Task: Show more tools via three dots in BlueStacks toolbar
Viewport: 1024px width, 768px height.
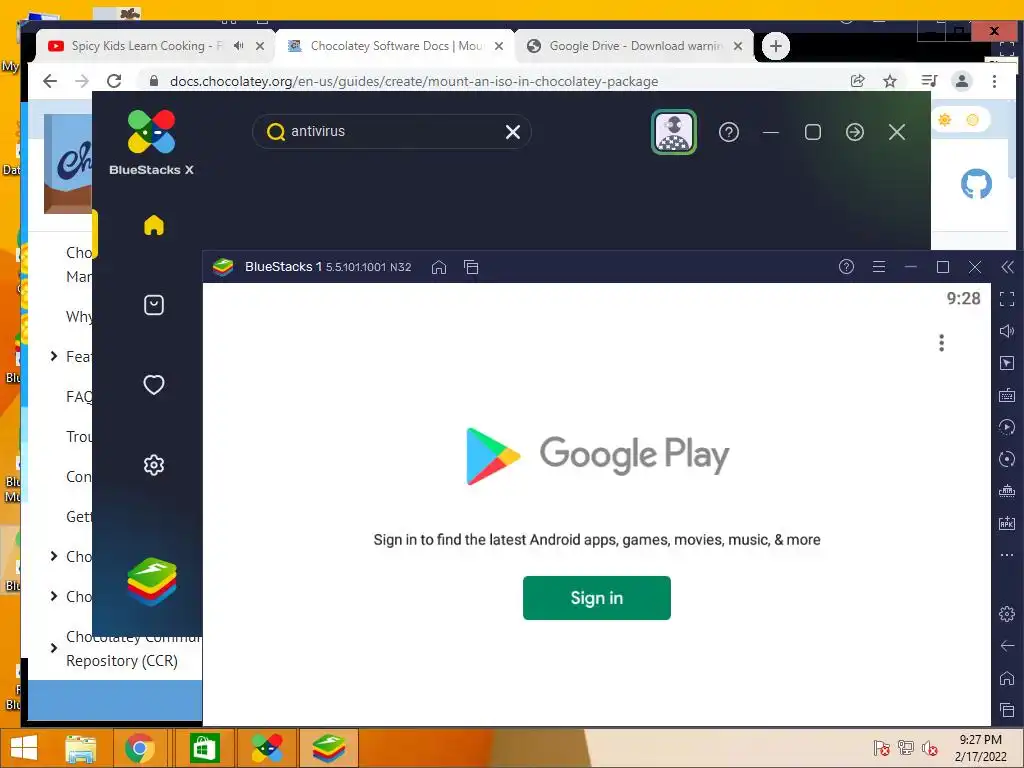Action: click(x=1007, y=555)
